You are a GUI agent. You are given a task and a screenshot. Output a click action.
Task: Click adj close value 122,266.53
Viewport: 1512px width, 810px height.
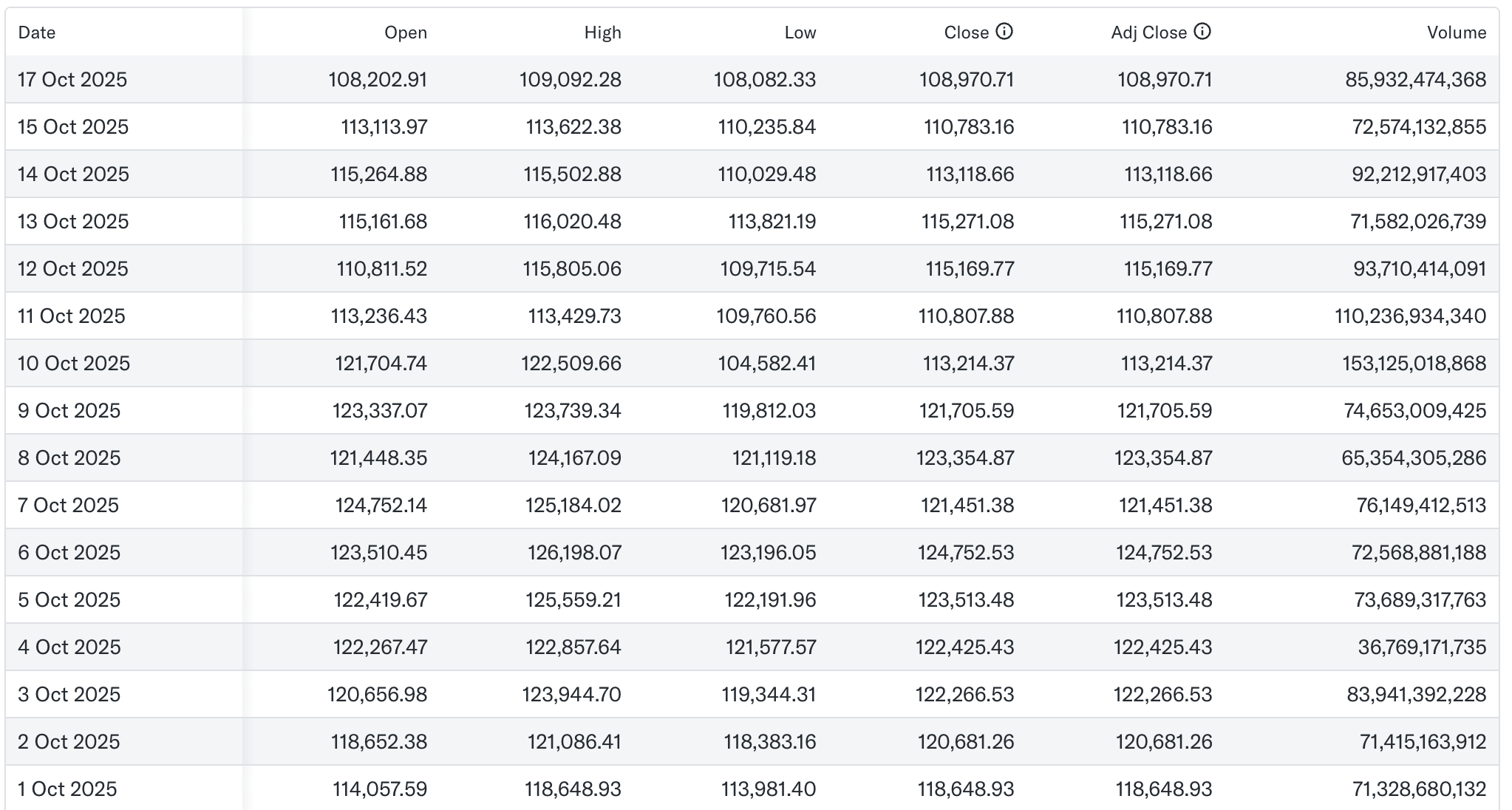1162,695
